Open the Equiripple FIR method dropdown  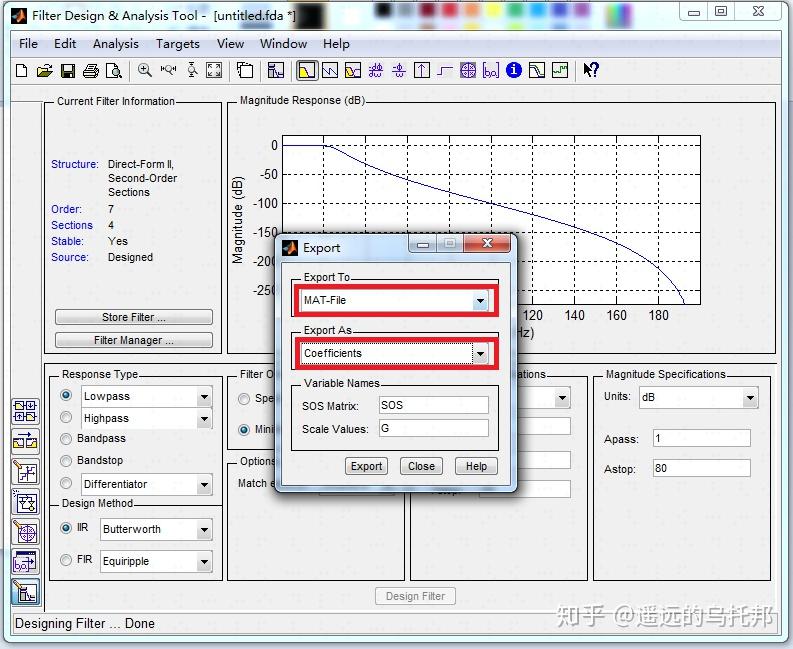(x=204, y=562)
